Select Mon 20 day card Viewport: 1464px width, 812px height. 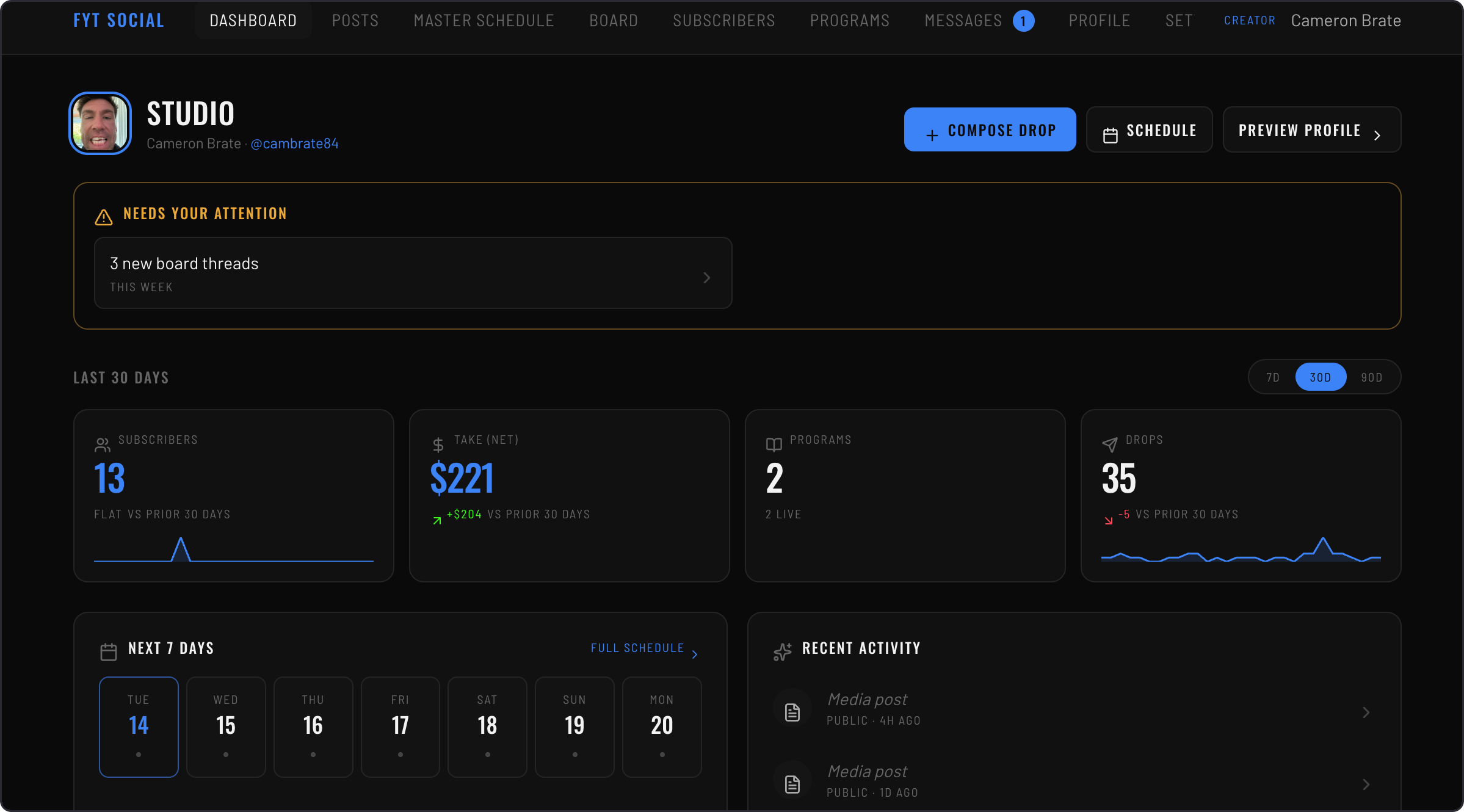[x=662, y=727]
